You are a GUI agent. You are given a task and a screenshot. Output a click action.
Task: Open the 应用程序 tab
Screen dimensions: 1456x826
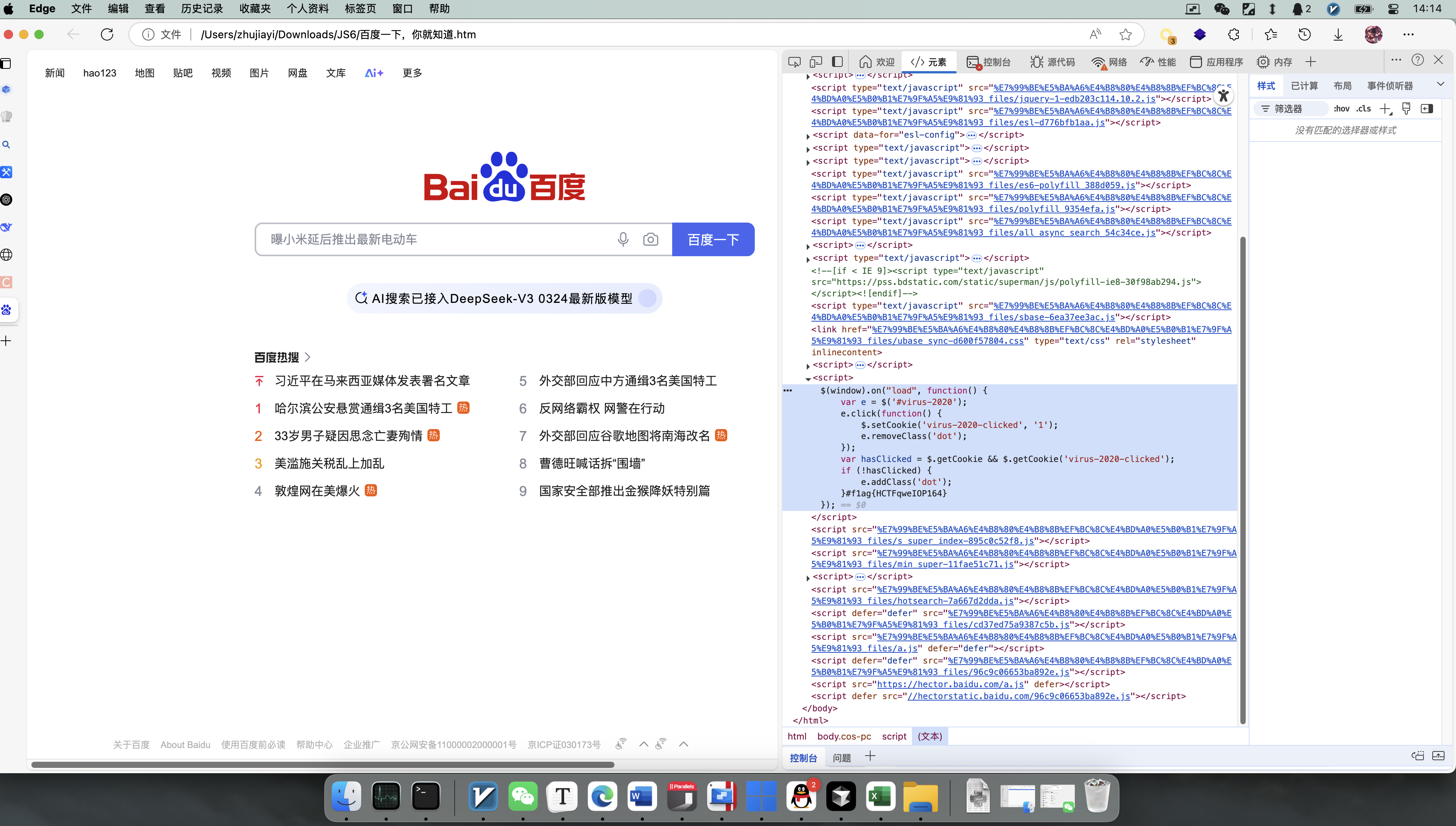tap(1216, 62)
